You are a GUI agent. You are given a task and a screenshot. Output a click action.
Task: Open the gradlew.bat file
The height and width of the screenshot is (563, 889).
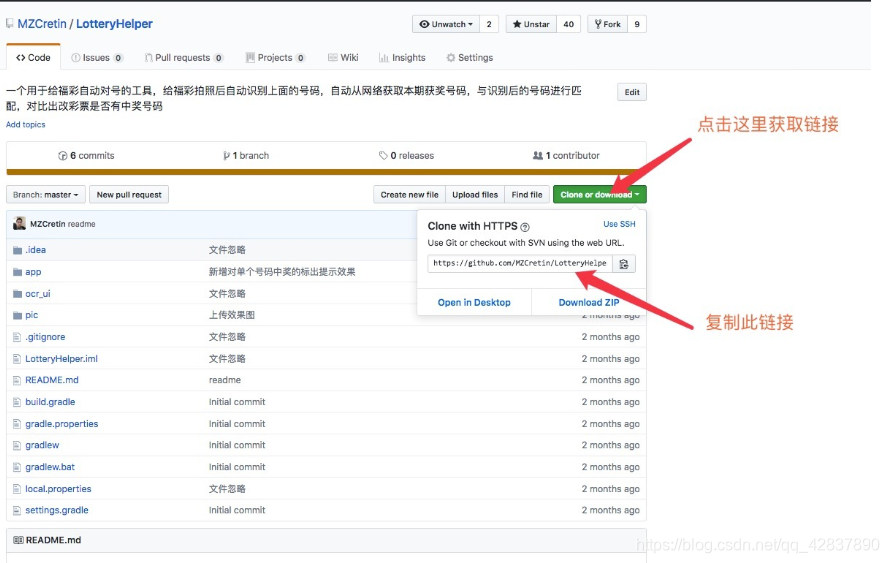point(50,467)
